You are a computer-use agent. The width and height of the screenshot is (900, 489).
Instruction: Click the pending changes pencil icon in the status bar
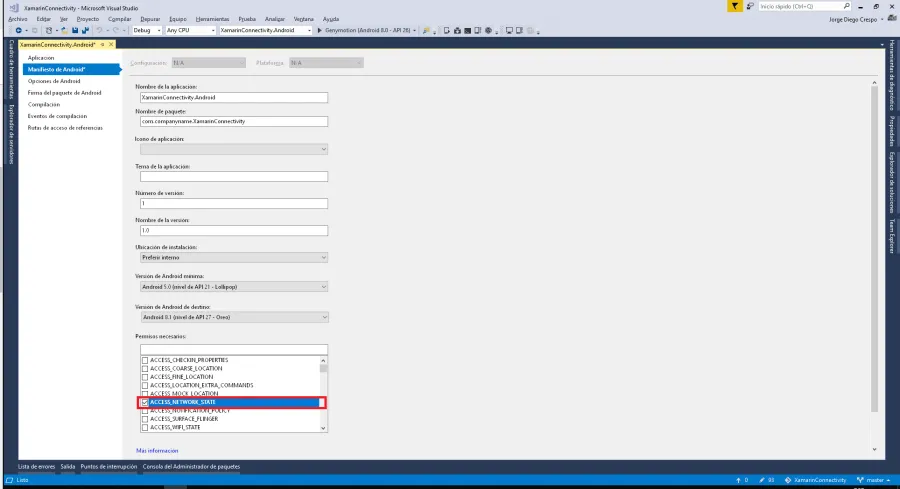[762, 480]
